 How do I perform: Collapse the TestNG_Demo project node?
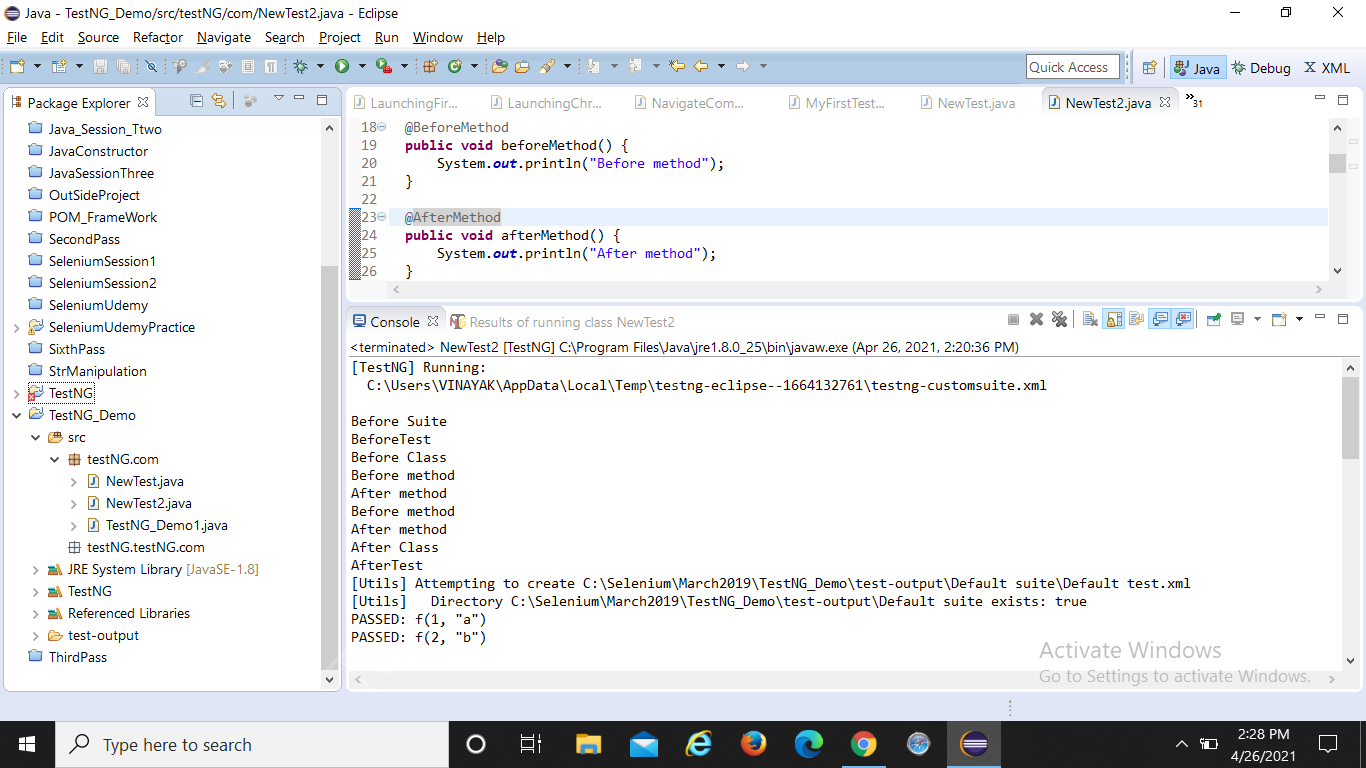pyautogui.click(x=16, y=415)
